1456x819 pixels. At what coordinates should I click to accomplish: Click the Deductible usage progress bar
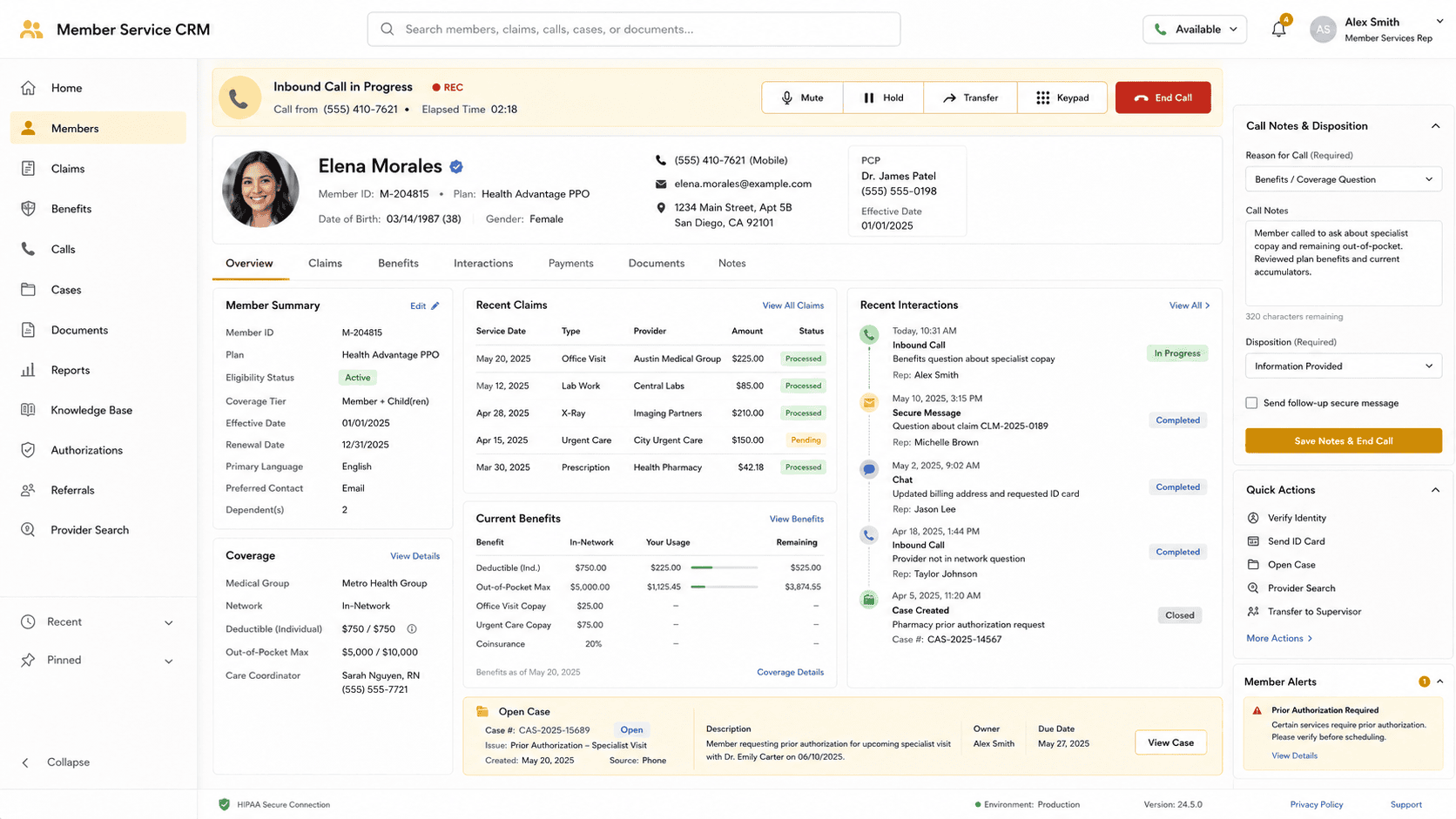724,567
